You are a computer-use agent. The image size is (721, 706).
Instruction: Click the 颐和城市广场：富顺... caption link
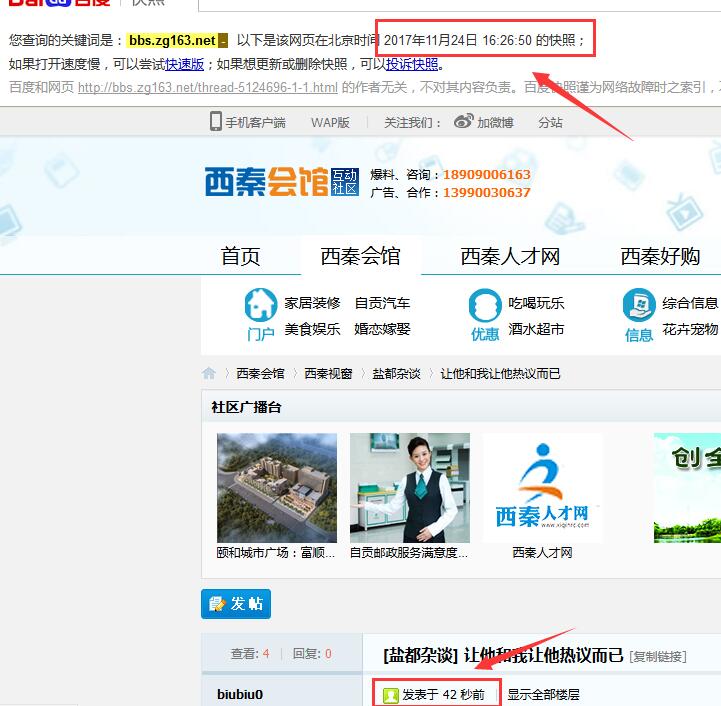point(276,552)
